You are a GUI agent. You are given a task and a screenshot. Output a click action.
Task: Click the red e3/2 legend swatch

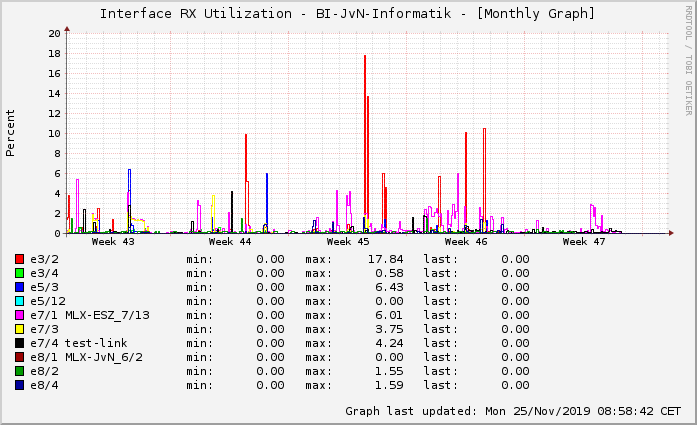coord(19,259)
